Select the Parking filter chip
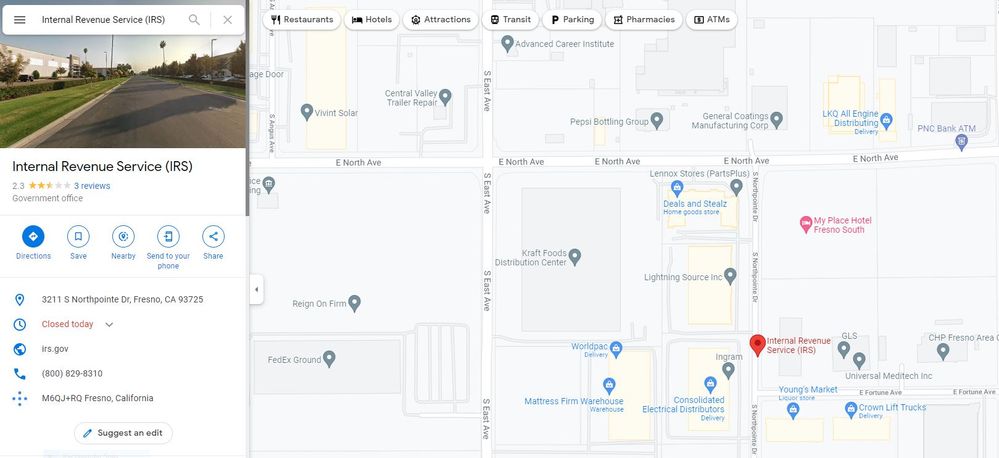Viewport: 999px width, 458px height. (571, 20)
